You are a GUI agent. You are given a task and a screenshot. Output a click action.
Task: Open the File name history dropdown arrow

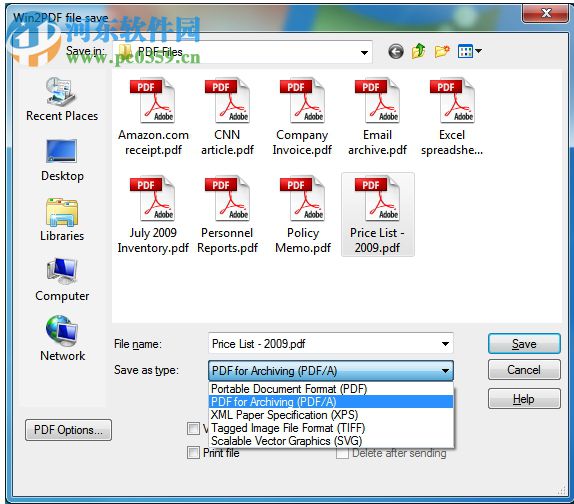pyautogui.click(x=445, y=344)
